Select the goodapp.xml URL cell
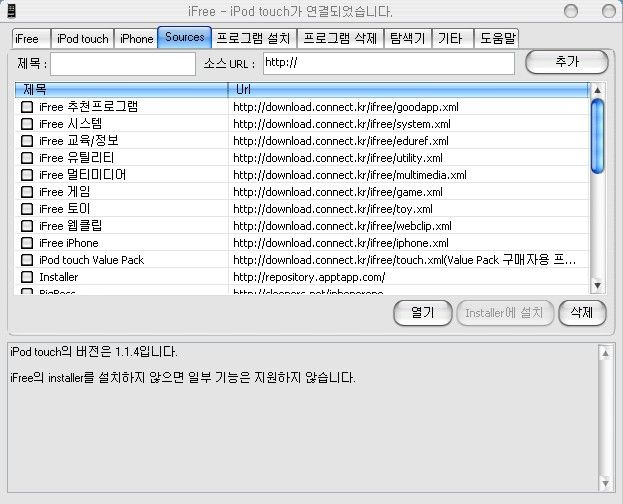Viewport: 623px width, 504px height. click(409, 107)
